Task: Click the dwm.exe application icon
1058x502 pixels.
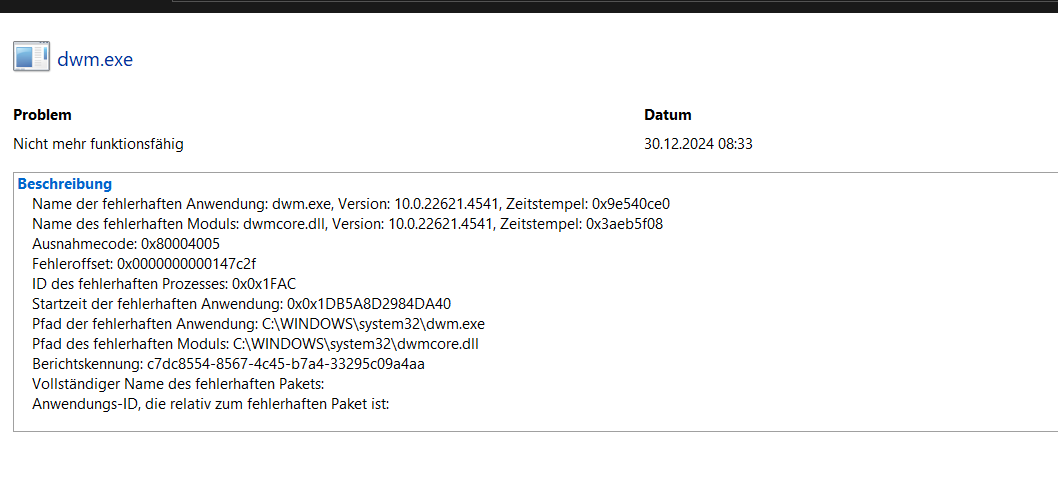Action: [x=31, y=56]
